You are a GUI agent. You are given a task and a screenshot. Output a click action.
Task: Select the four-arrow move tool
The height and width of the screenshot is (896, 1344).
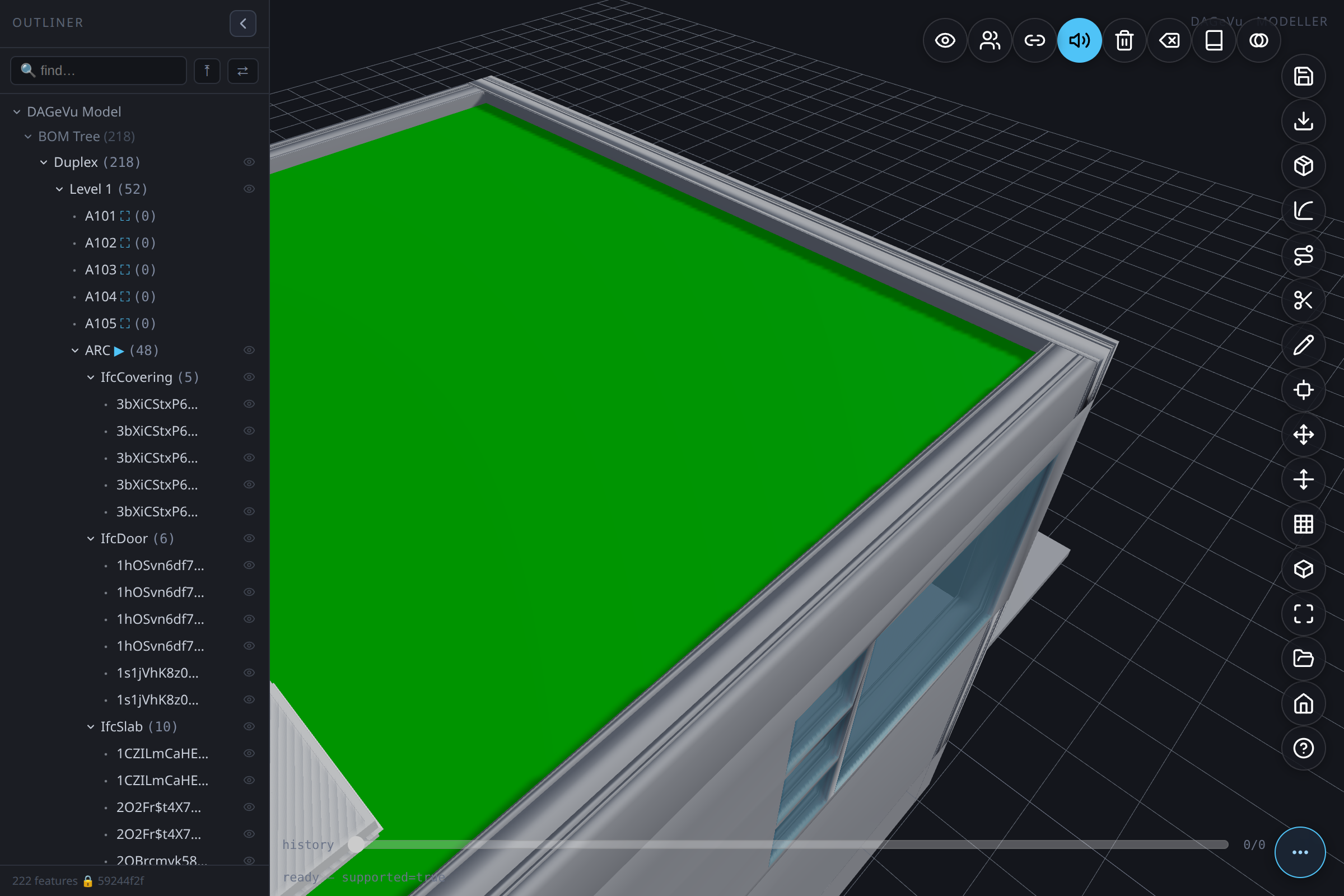coord(1304,435)
